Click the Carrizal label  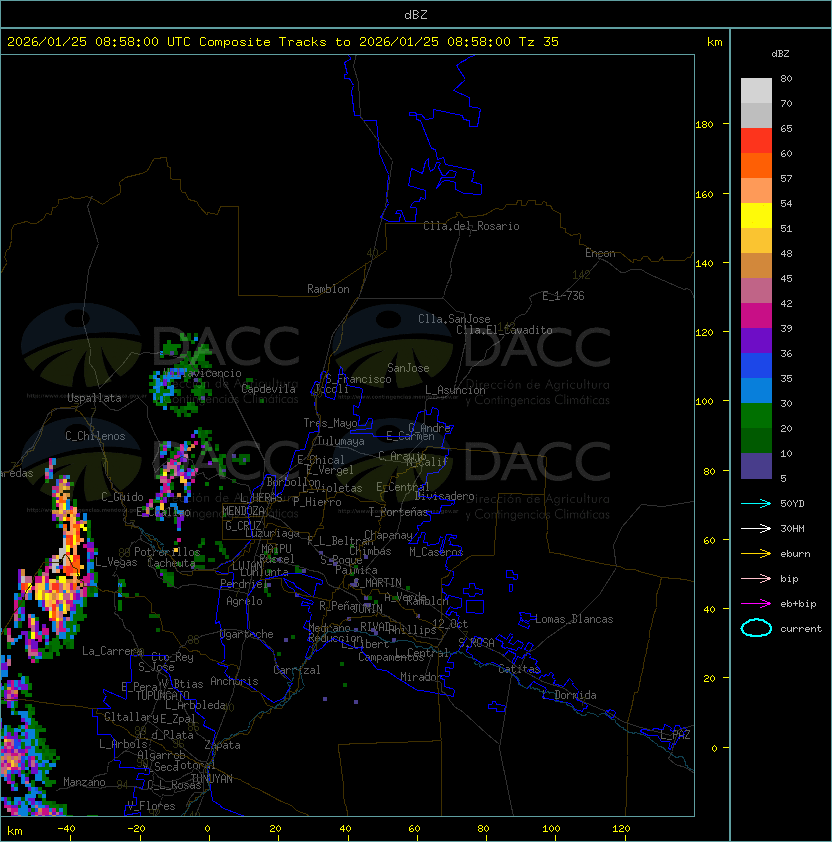(x=296, y=670)
